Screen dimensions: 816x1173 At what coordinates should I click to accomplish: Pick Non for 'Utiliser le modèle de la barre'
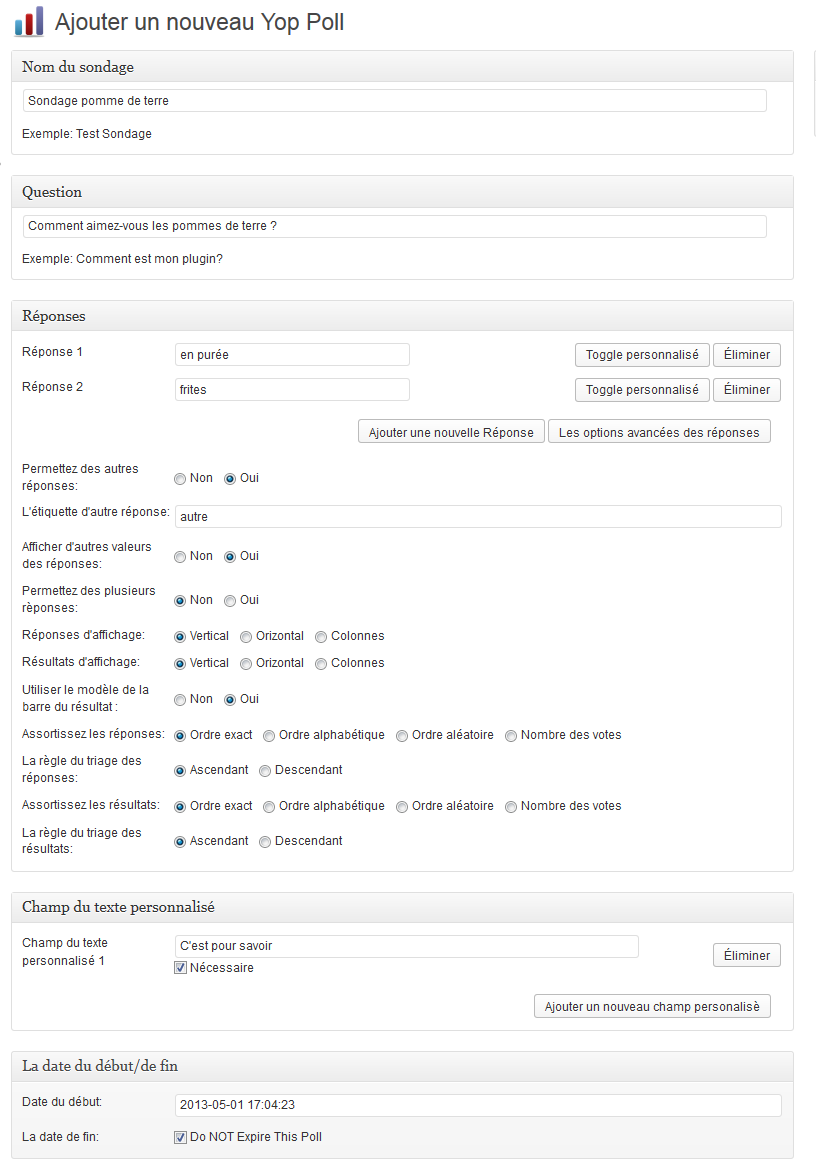[x=180, y=699]
